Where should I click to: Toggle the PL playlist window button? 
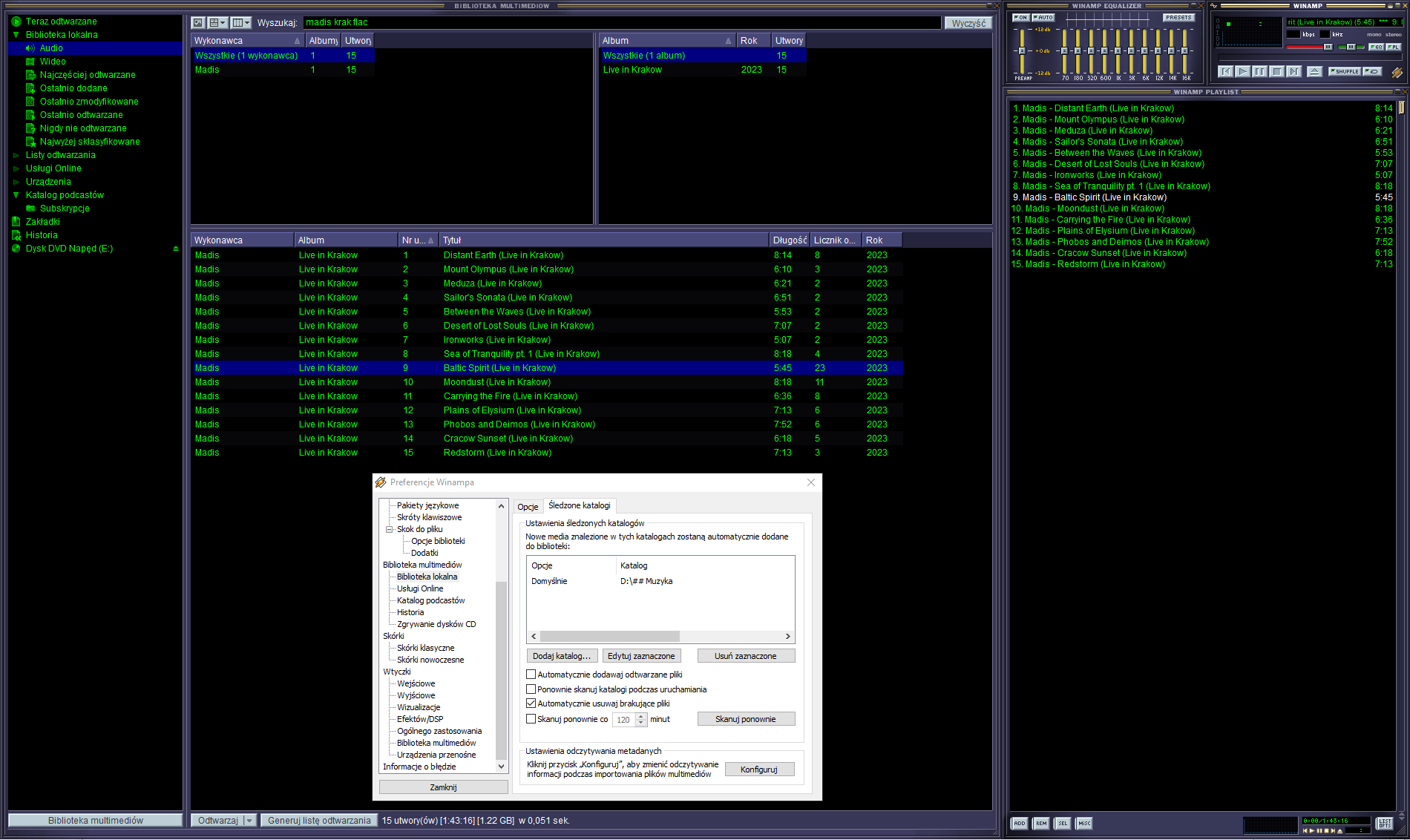tap(1394, 47)
